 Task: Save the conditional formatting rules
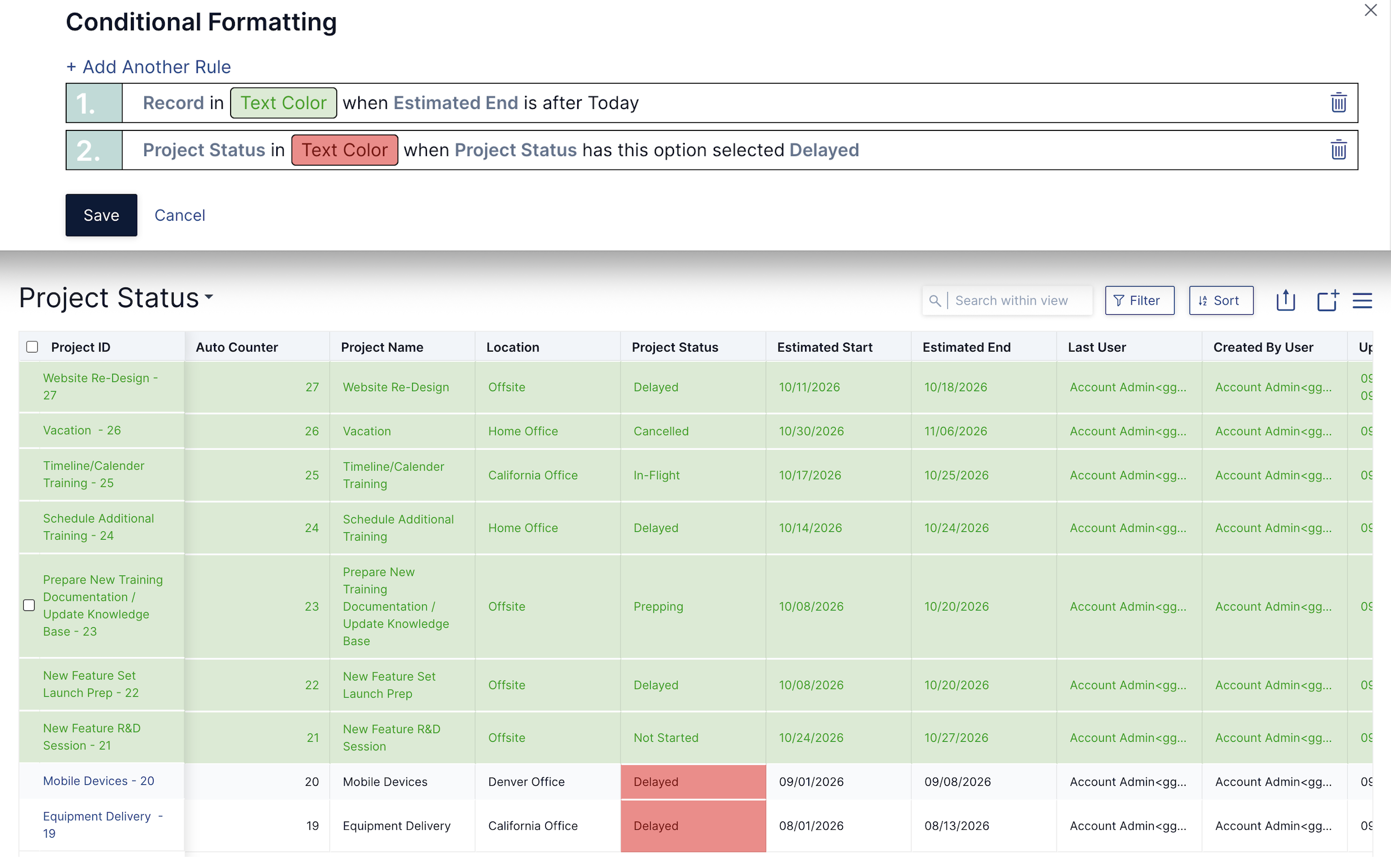(x=101, y=215)
